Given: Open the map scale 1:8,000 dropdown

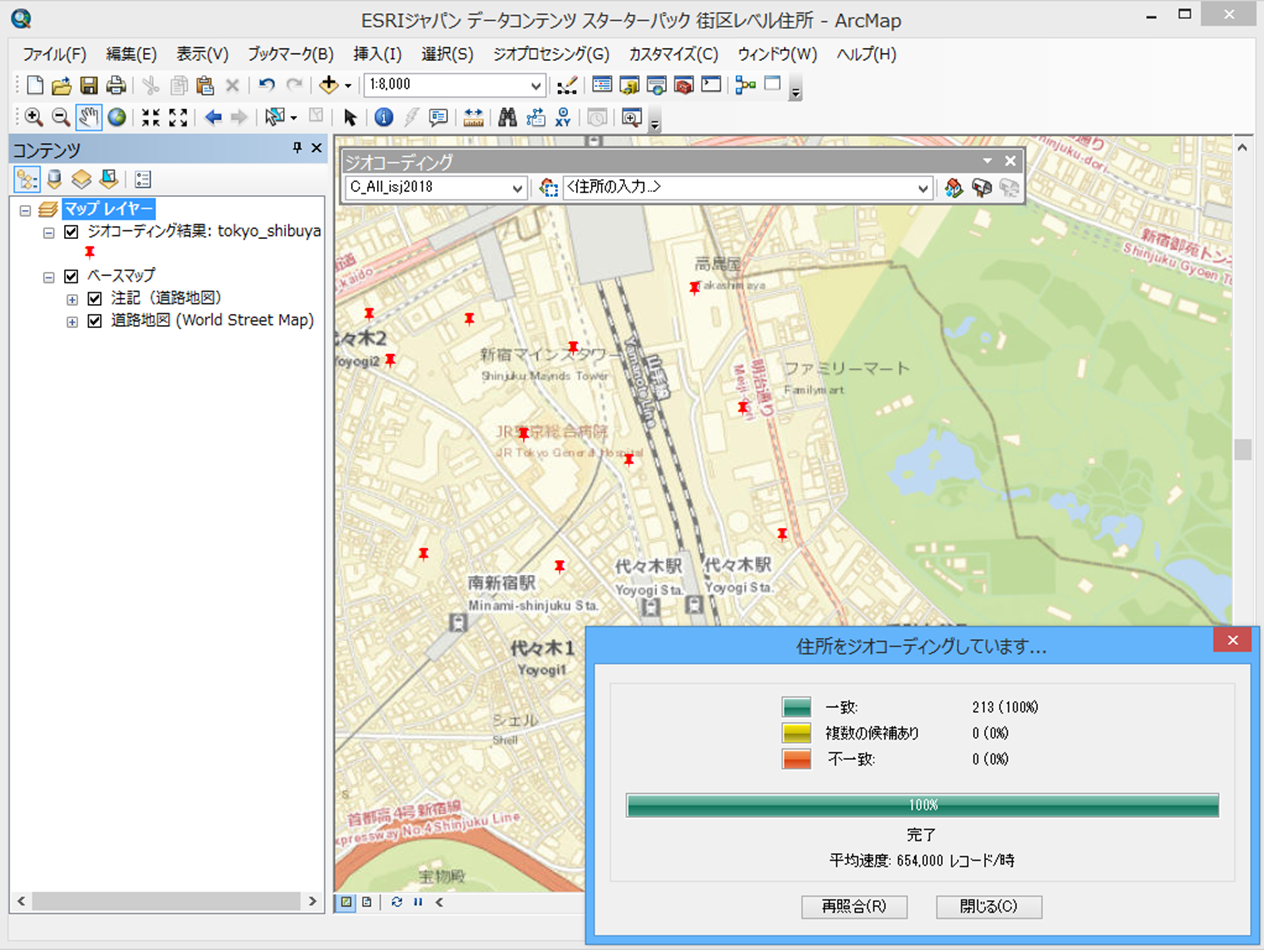Looking at the screenshot, I should click(536, 85).
